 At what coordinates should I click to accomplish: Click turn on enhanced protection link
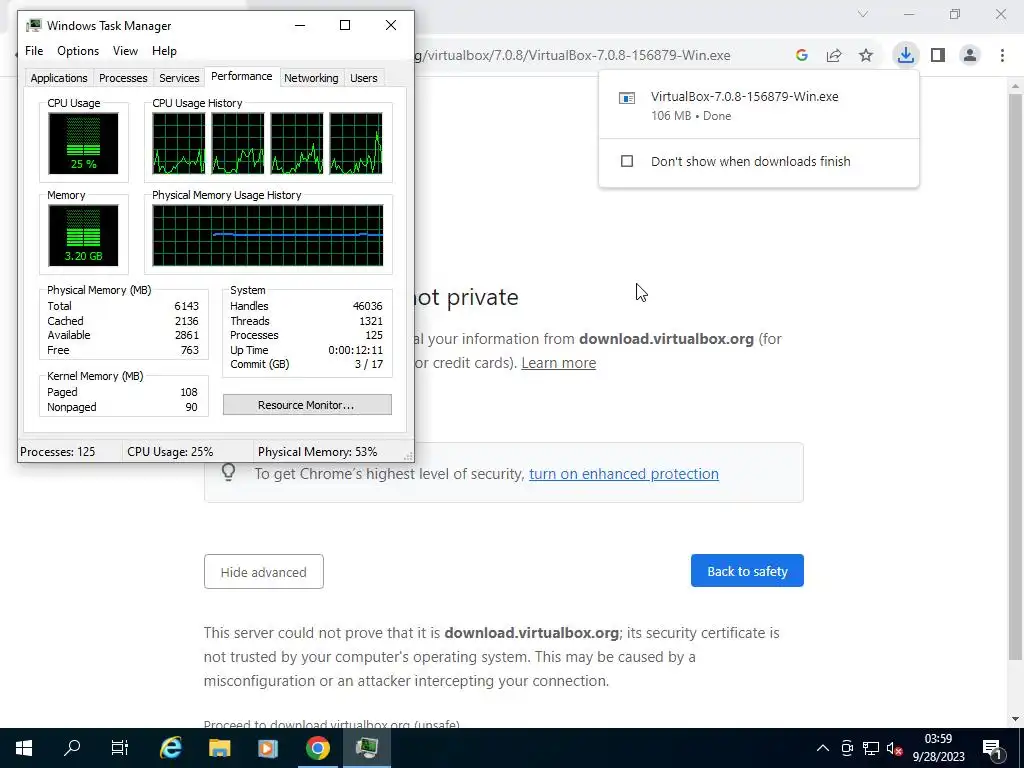tap(624, 473)
